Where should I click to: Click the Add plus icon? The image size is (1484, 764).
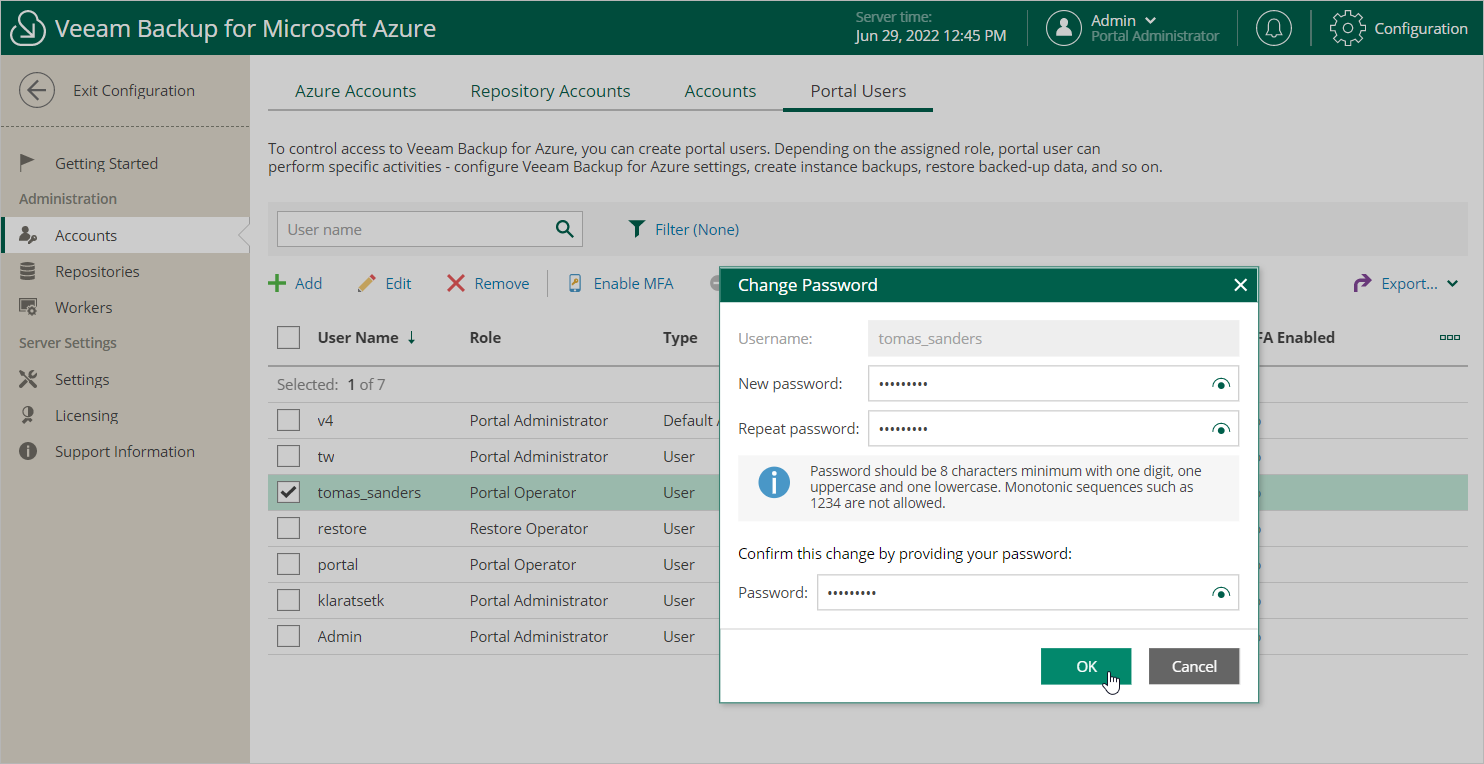277,284
